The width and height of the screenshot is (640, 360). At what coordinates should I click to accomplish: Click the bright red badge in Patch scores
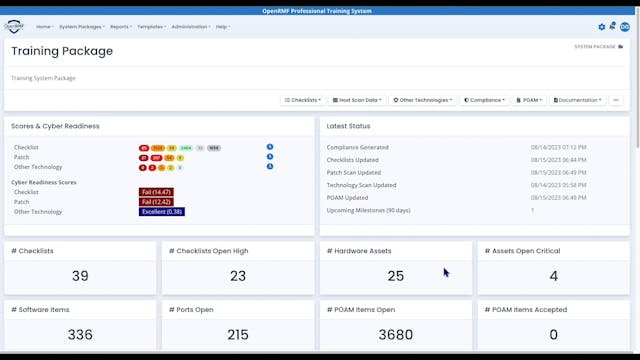point(156,158)
